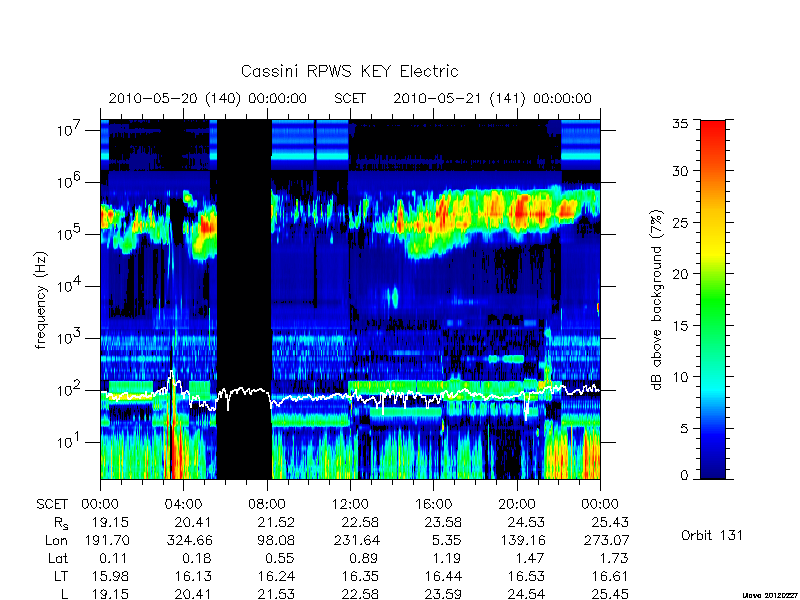This screenshot has height=600, width=800.
Task: Click the colorbar tick value 25
Action: 680,222
